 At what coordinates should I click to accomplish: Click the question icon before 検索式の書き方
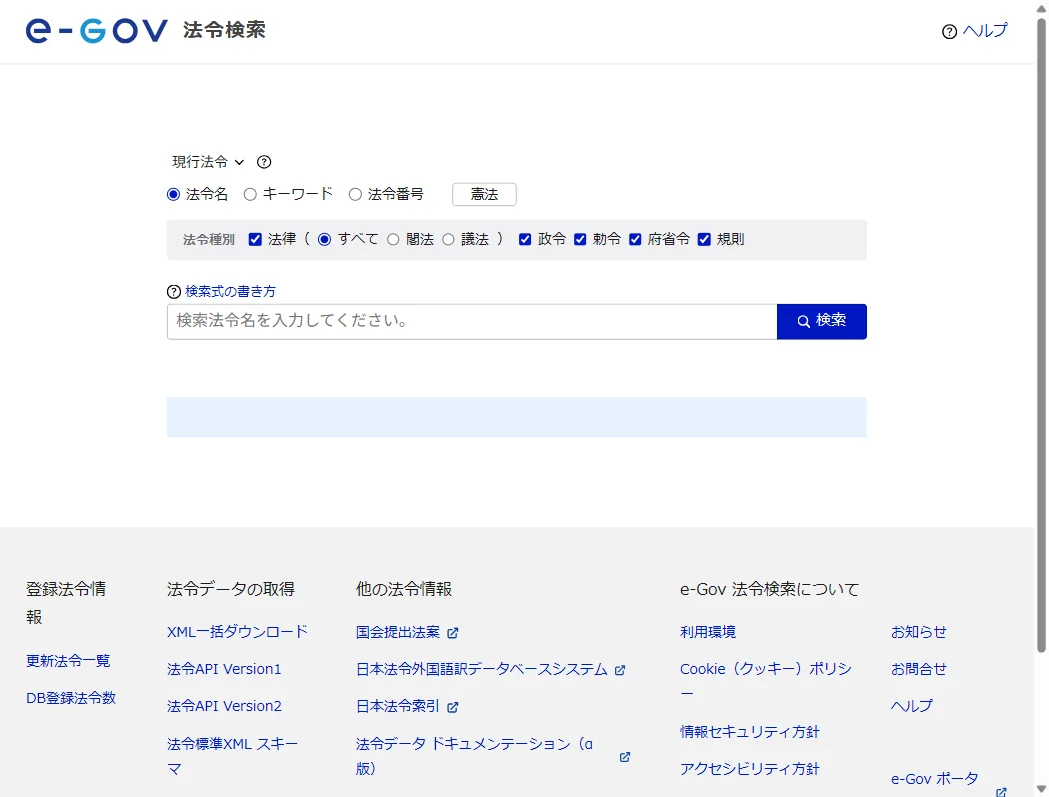[174, 292]
